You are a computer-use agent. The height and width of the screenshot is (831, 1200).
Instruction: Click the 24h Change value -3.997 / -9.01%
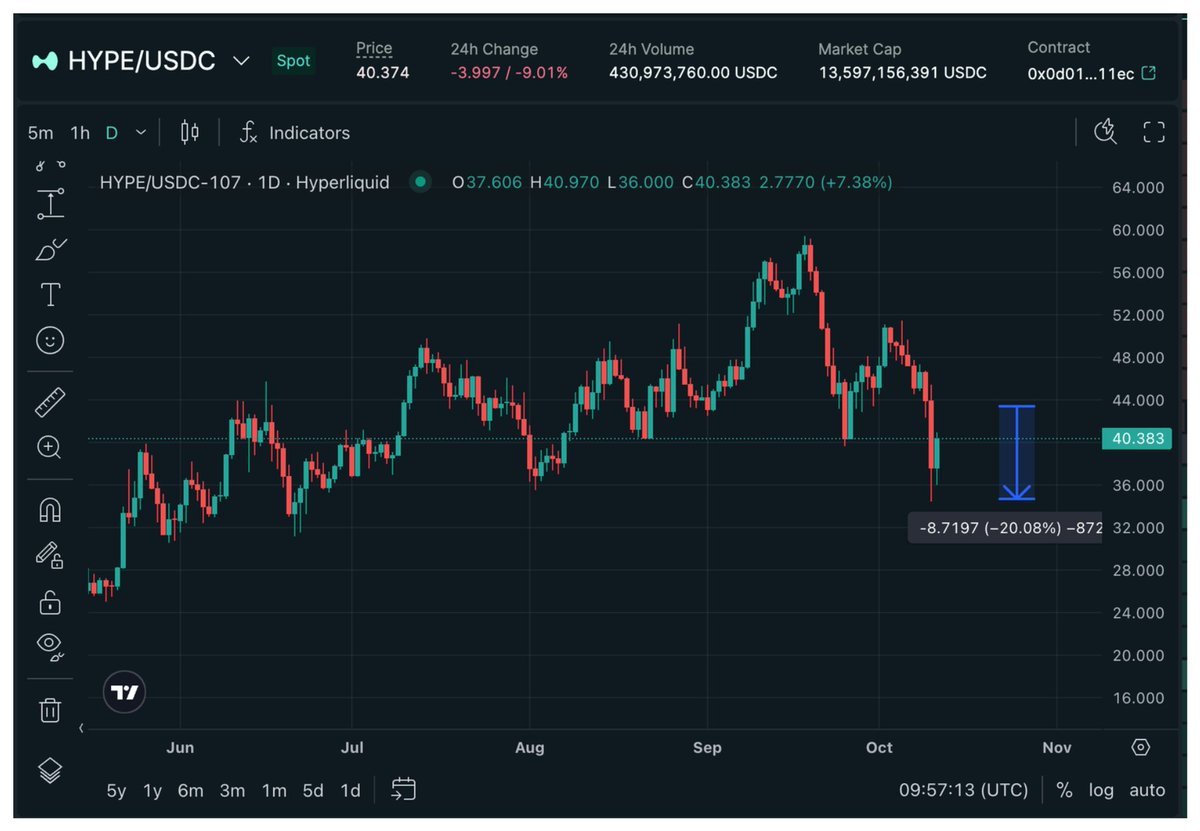point(509,73)
